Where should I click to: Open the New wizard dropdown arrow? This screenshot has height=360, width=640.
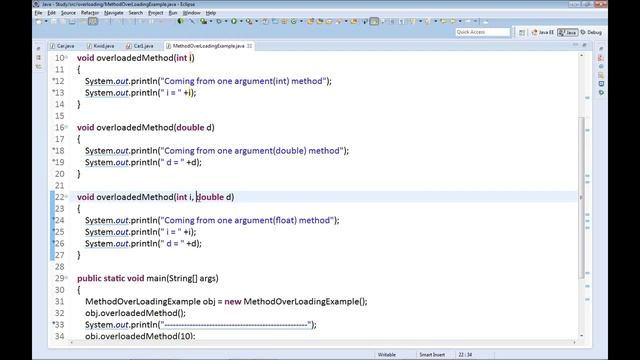pyautogui.click(x=46, y=21)
